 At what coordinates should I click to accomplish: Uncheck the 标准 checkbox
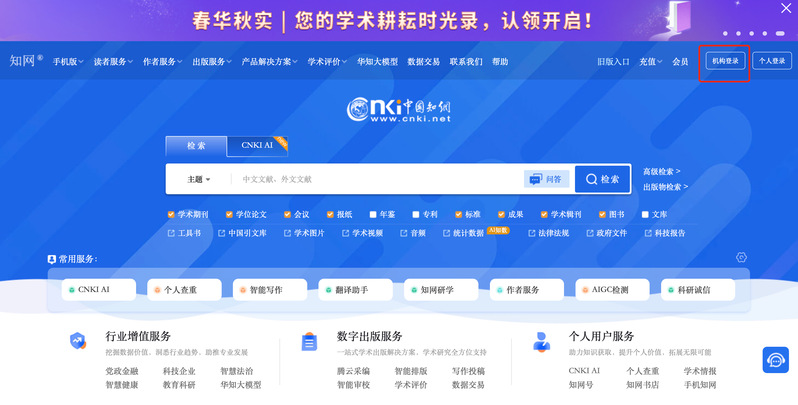pos(459,215)
